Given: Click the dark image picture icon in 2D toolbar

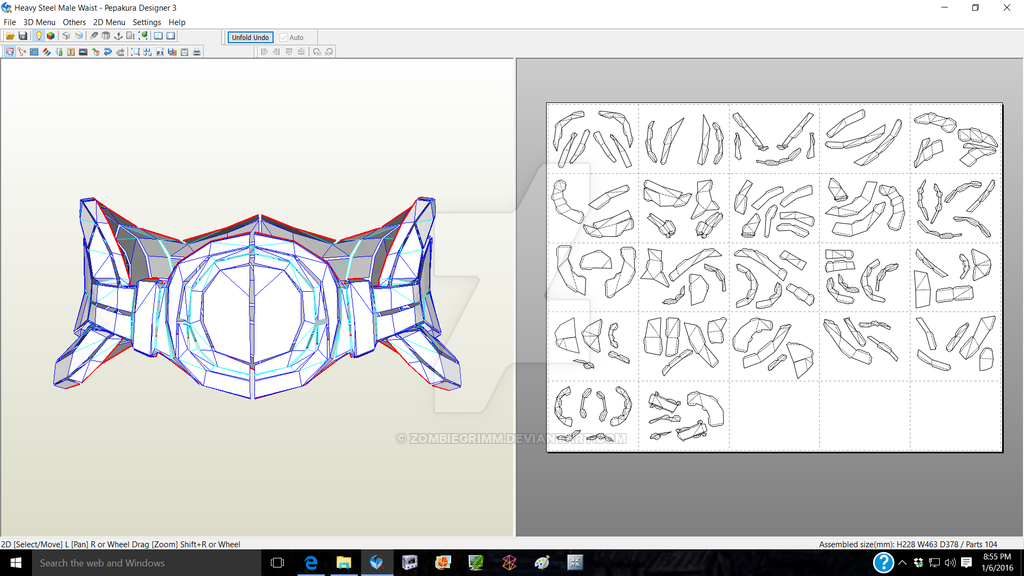Looking at the screenshot, I should pos(83,52).
